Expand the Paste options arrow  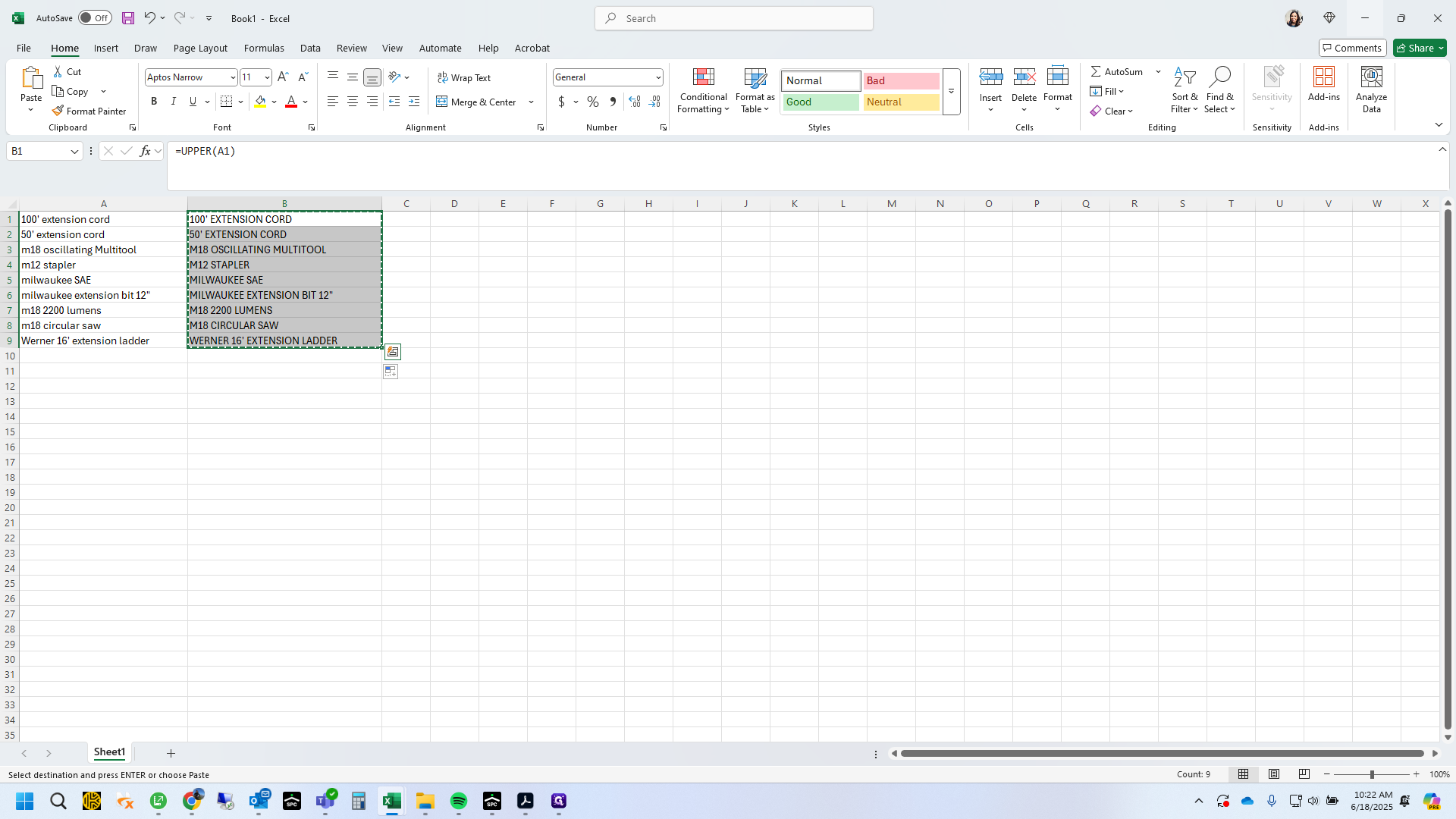pyautogui.click(x=31, y=111)
